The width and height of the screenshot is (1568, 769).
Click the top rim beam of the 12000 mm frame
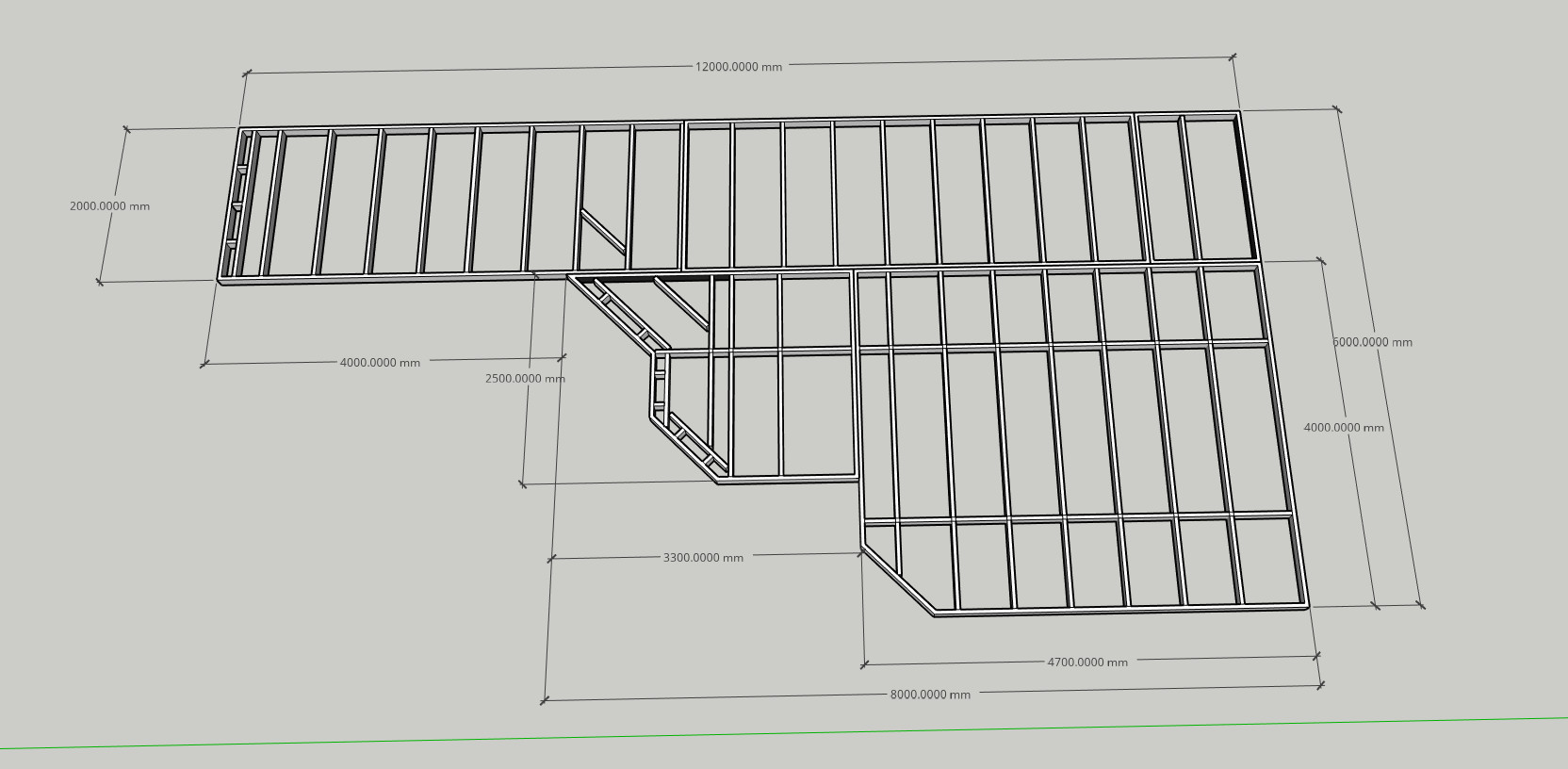(735, 122)
